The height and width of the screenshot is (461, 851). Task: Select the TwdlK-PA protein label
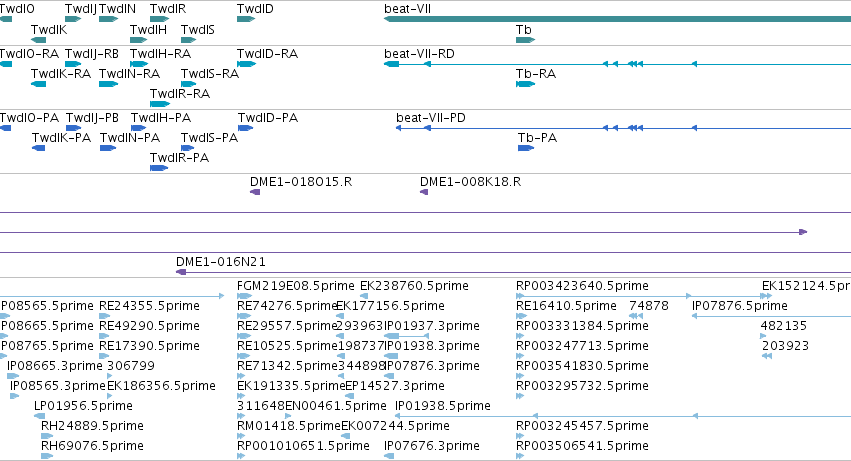[x=61, y=138]
